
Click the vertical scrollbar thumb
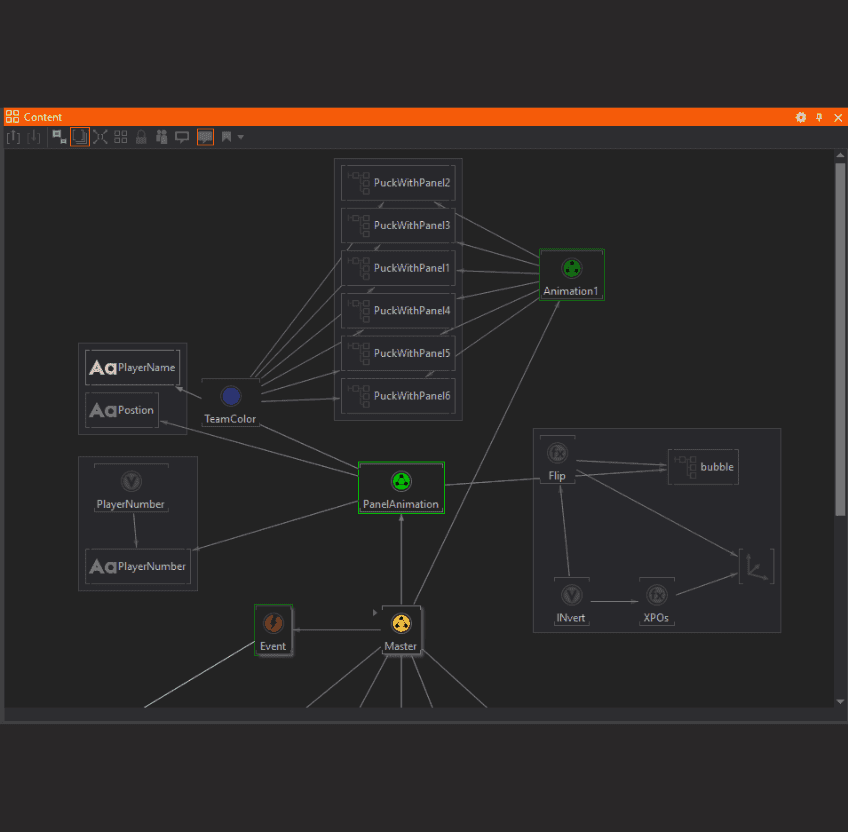pos(840,340)
